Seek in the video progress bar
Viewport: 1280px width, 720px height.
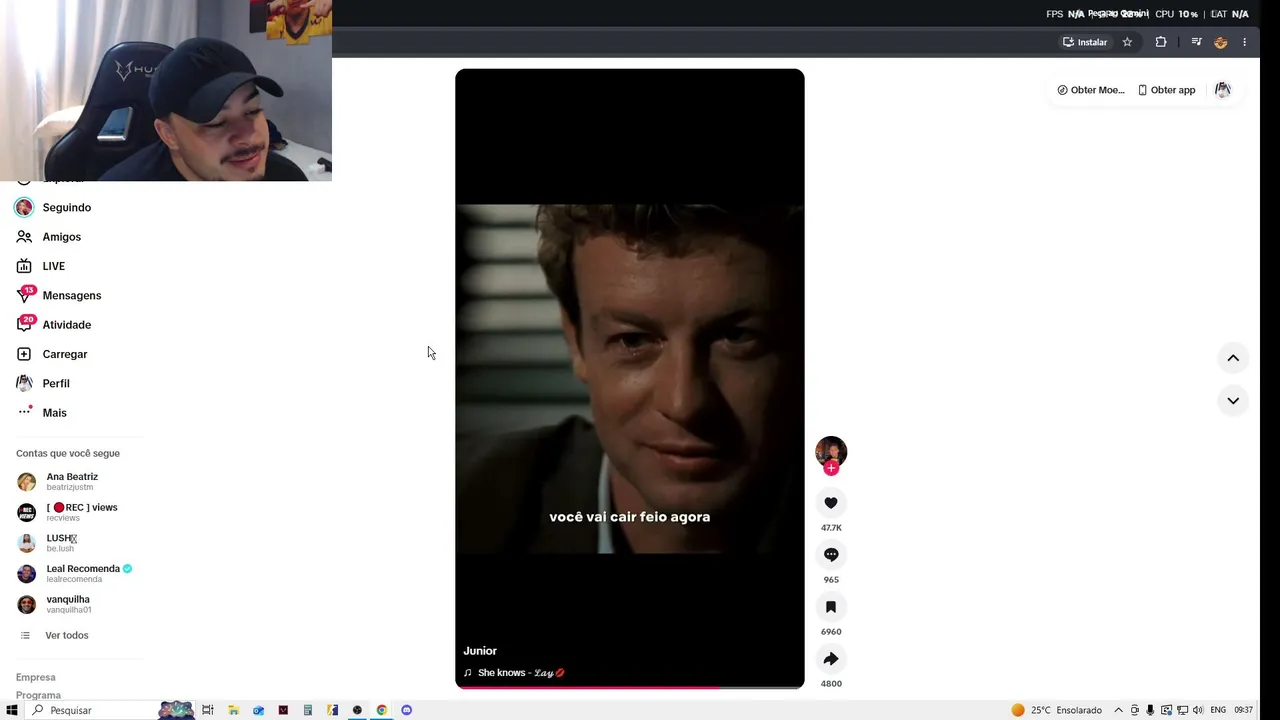[630, 687]
